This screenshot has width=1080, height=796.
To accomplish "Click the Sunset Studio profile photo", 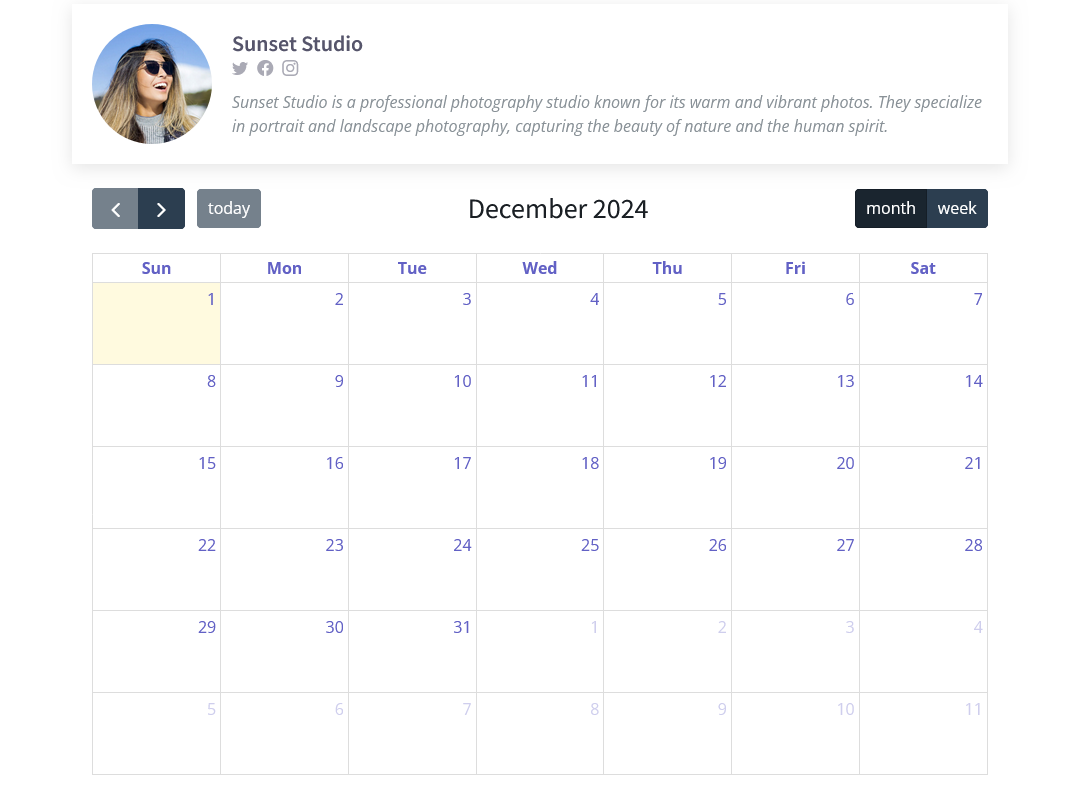I will (x=152, y=84).
